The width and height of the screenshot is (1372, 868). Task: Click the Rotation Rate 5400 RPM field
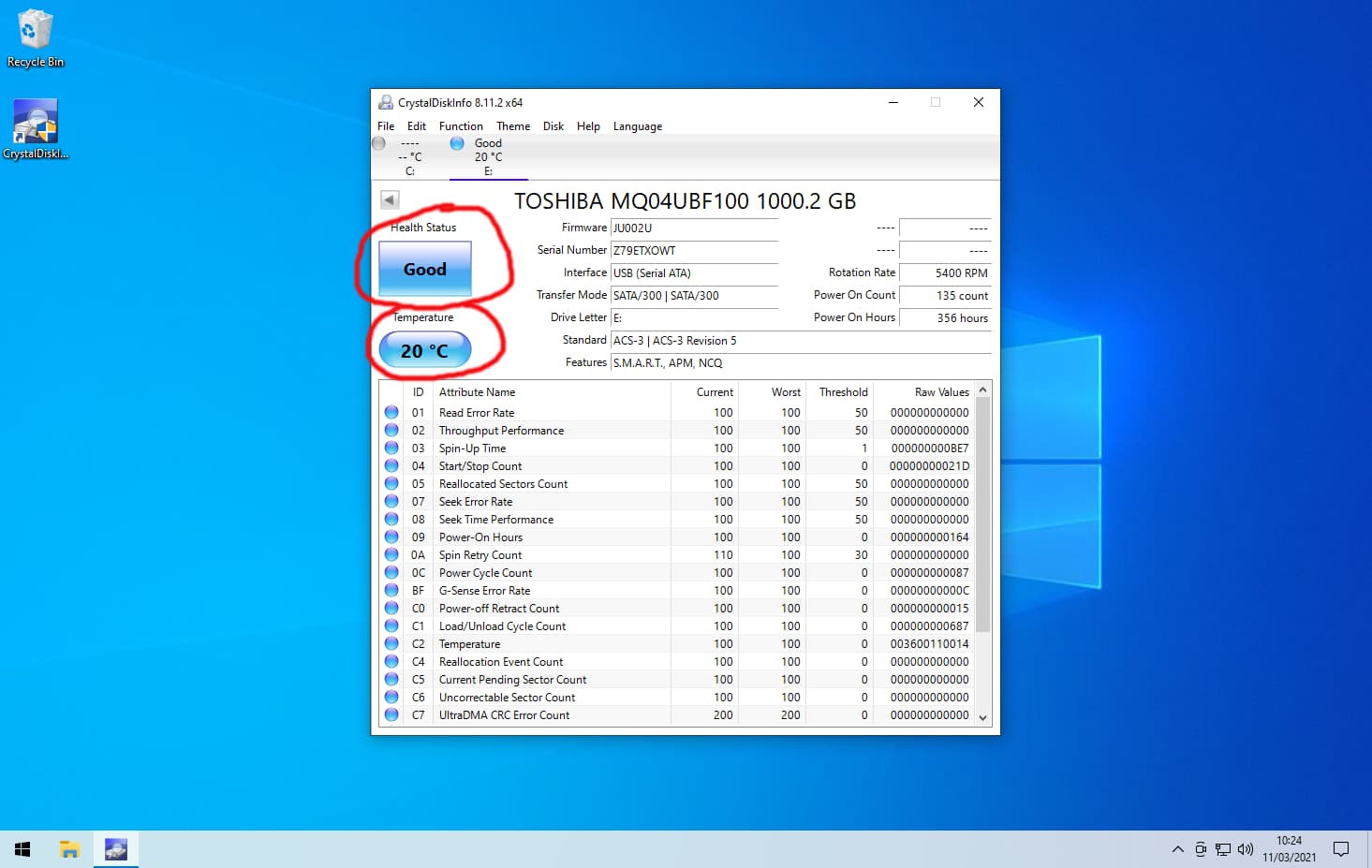coord(945,272)
